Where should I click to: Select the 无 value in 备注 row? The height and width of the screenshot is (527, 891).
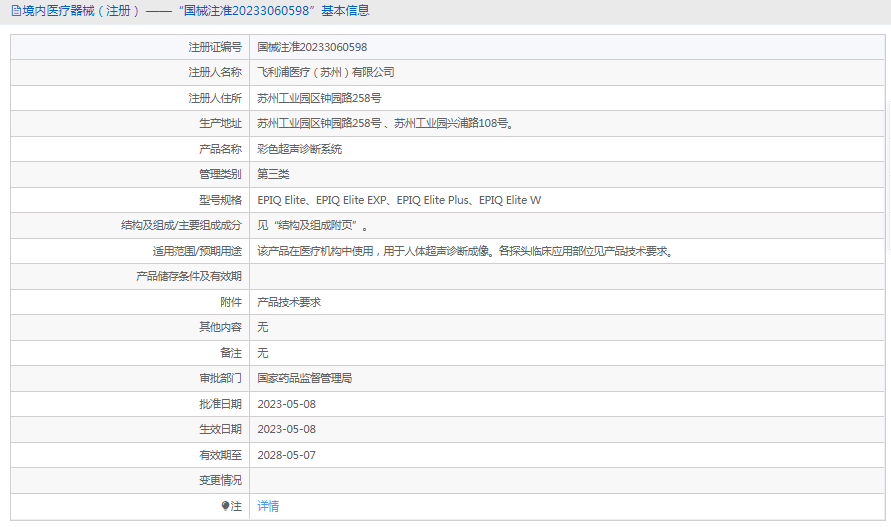[x=263, y=353]
